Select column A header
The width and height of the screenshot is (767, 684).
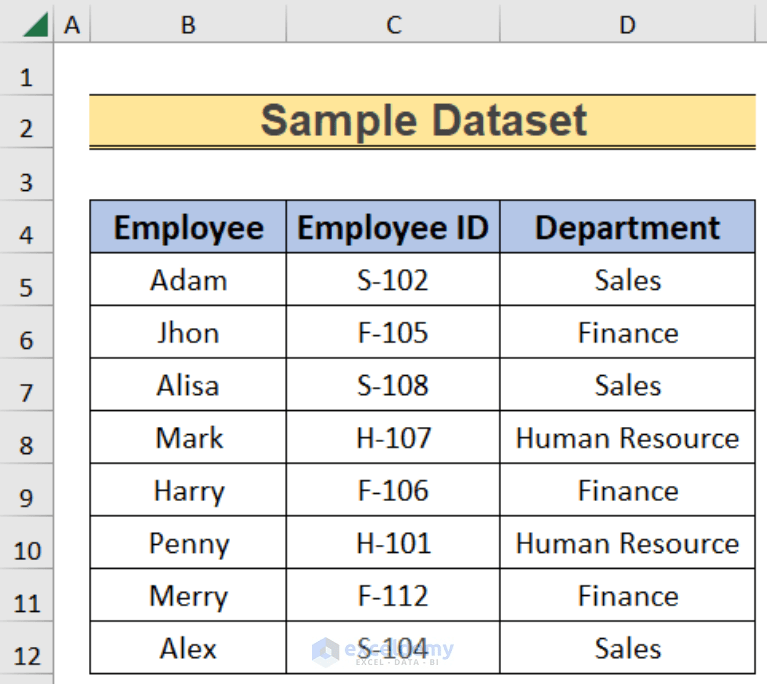click(x=72, y=24)
